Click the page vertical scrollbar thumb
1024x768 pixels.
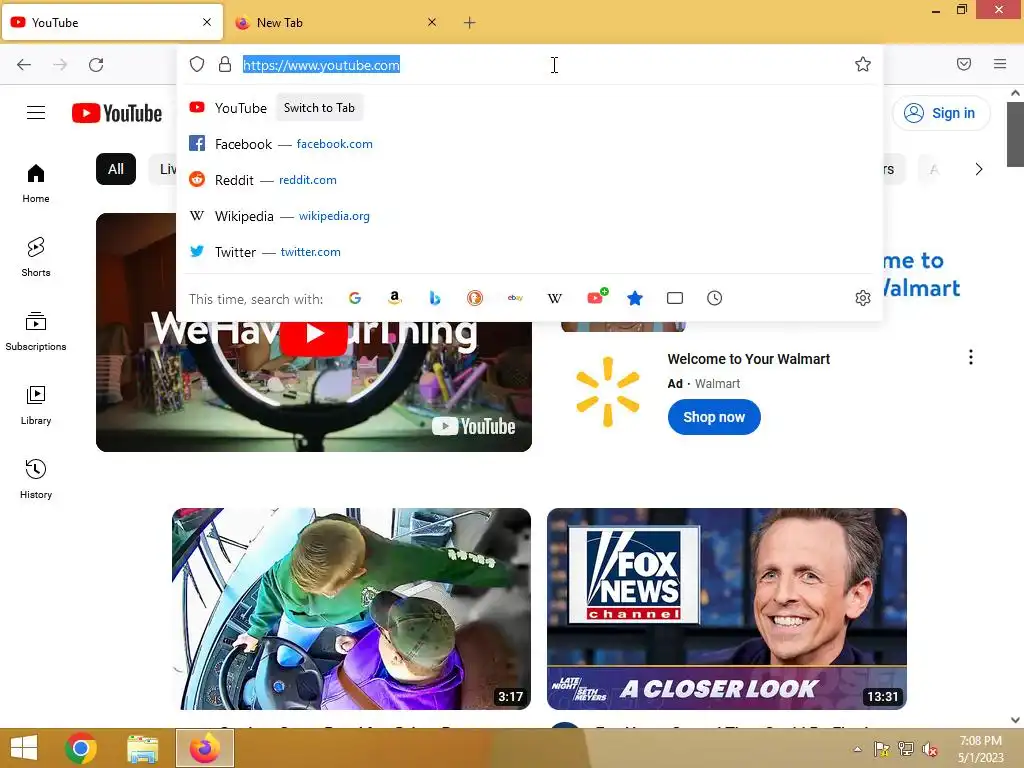pyautogui.click(x=1016, y=134)
